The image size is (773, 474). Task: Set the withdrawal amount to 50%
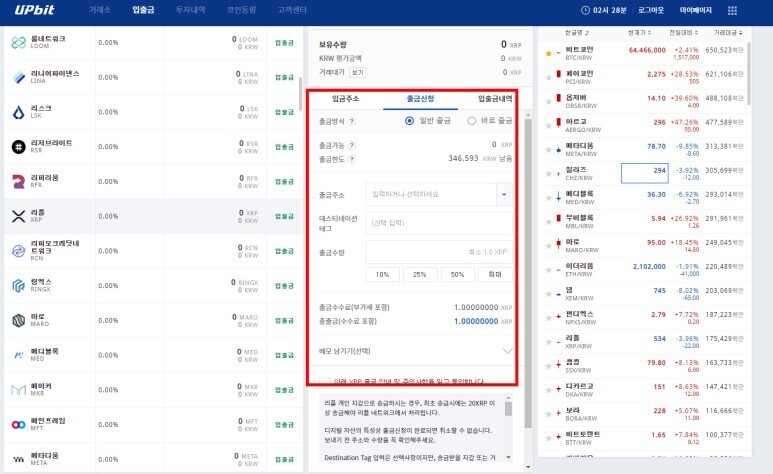coord(457,274)
